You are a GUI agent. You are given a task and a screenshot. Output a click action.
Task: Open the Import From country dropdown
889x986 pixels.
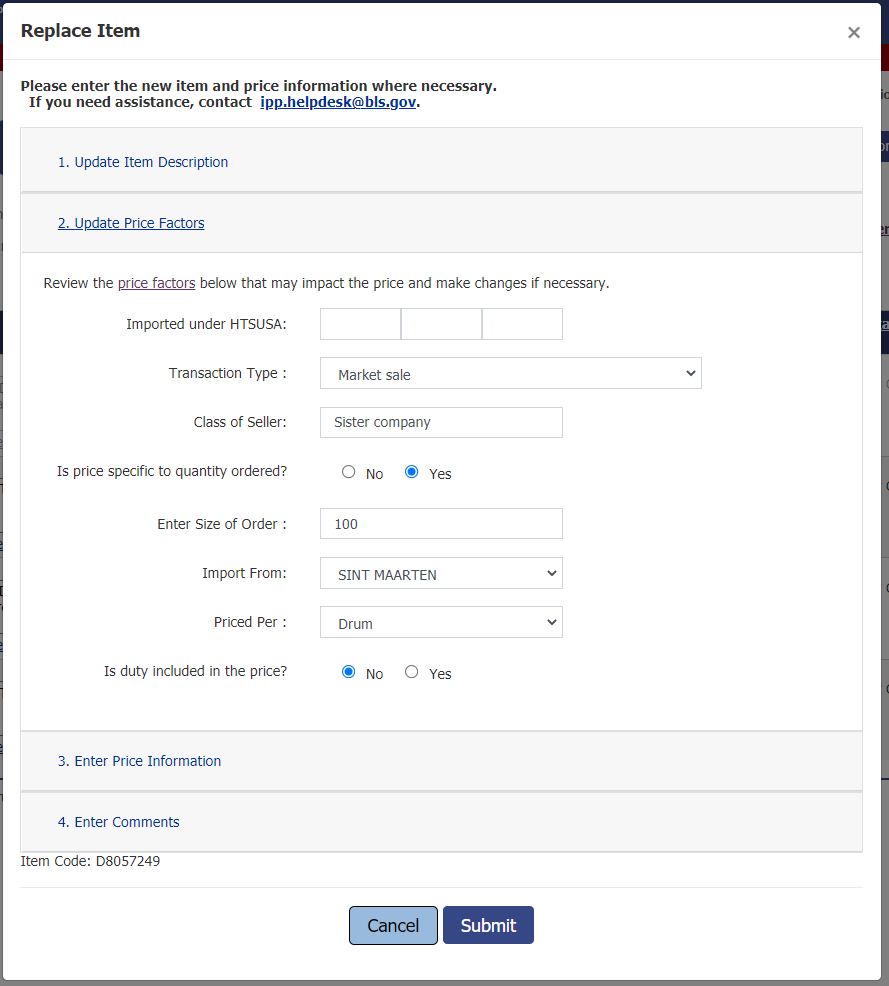[441, 574]
